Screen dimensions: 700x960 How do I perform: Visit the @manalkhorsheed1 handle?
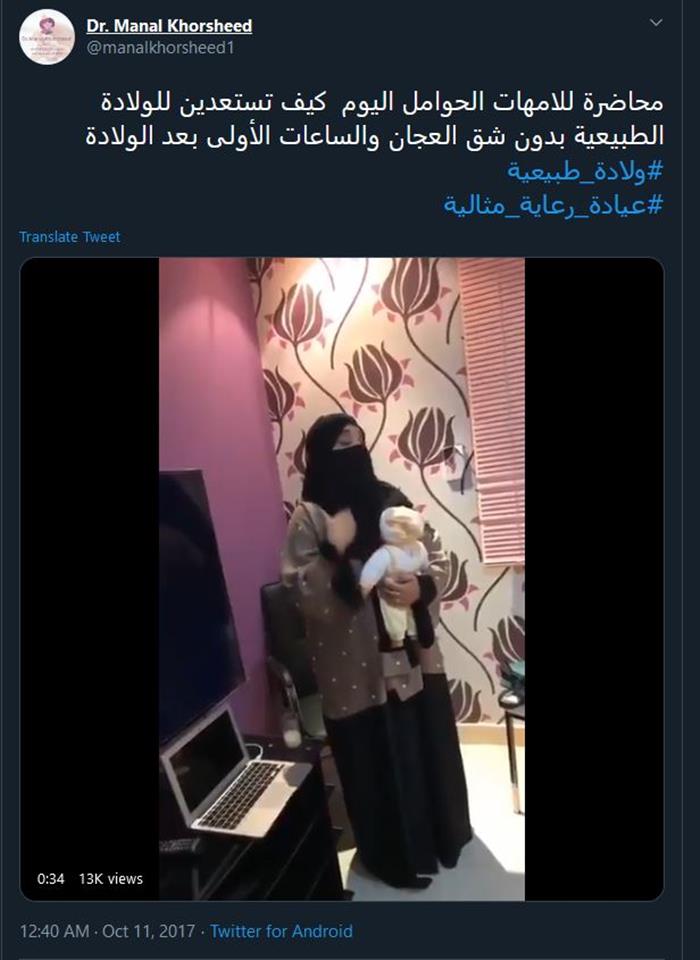coord(160,48)
